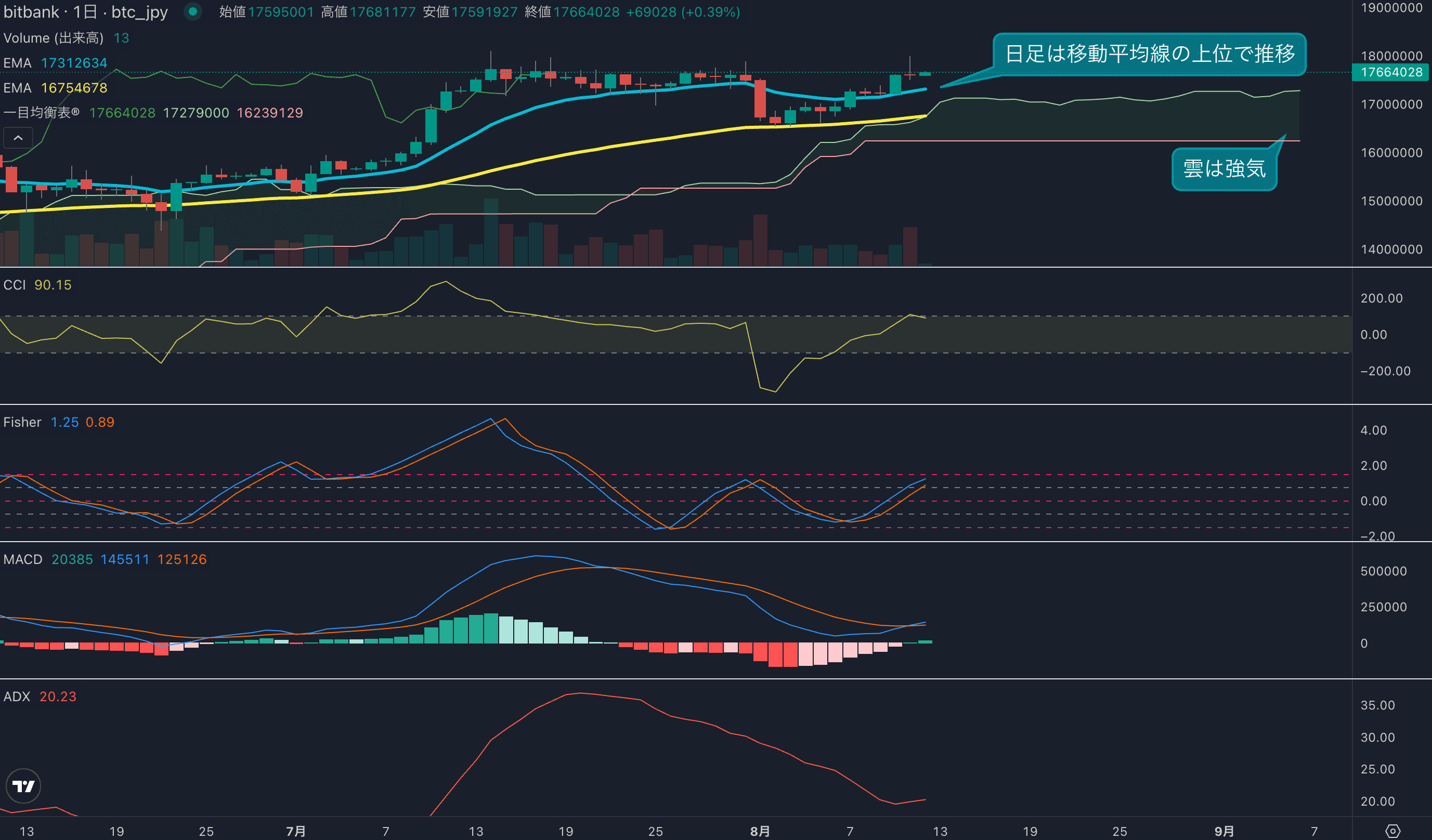1432x840 pixels.
Task: Select the Volume (出来高) indicator legend
Action: pos(54,38)
